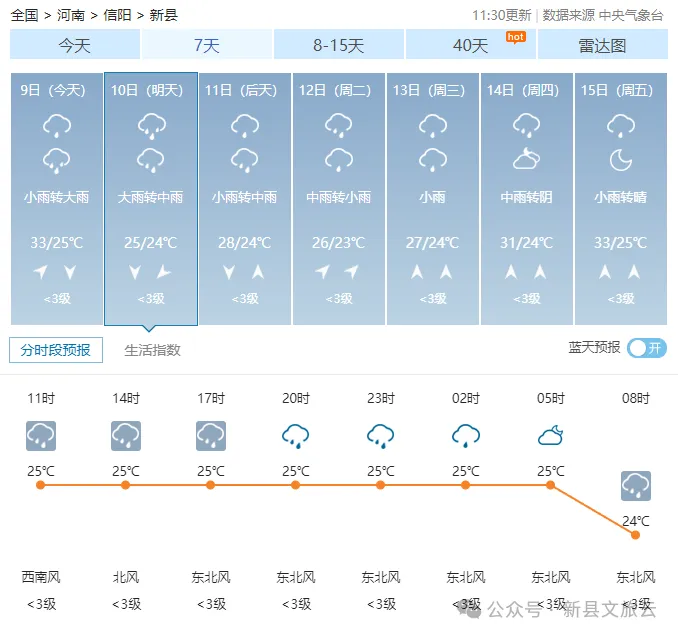The width and height of the screenshot is (678, 636).
Task: Click night rain icon for 11日
Action: coord(245,160)
